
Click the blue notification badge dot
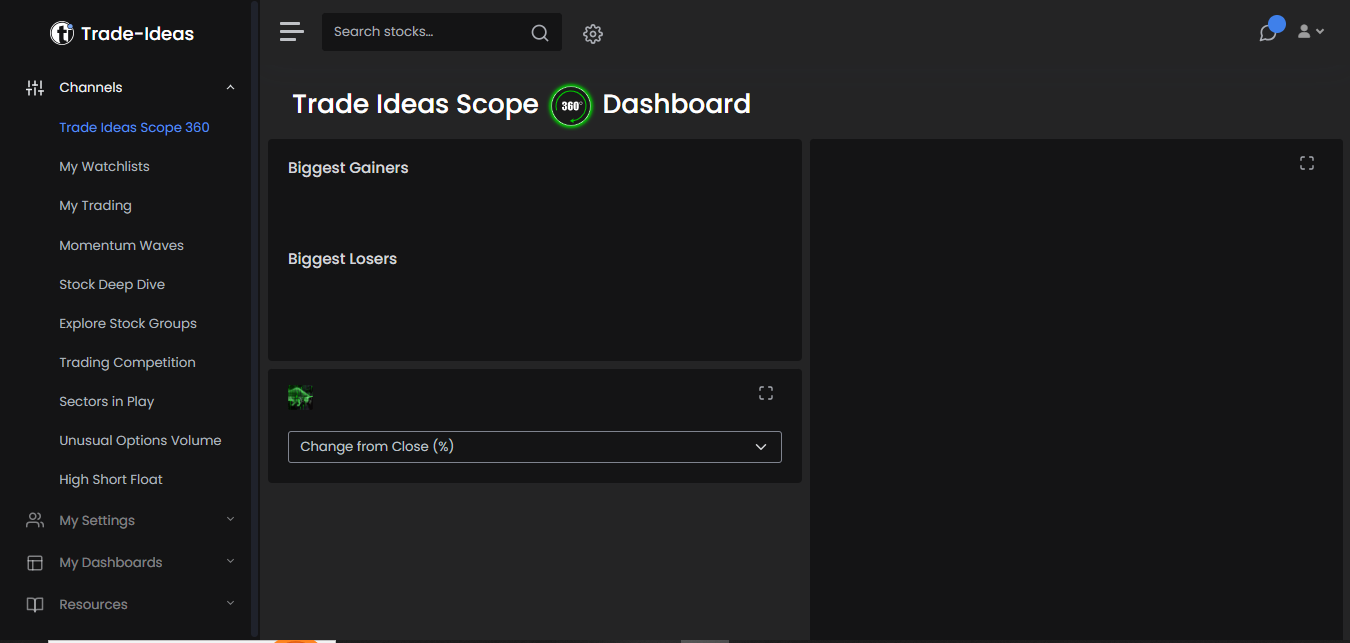coord(1276,24)
